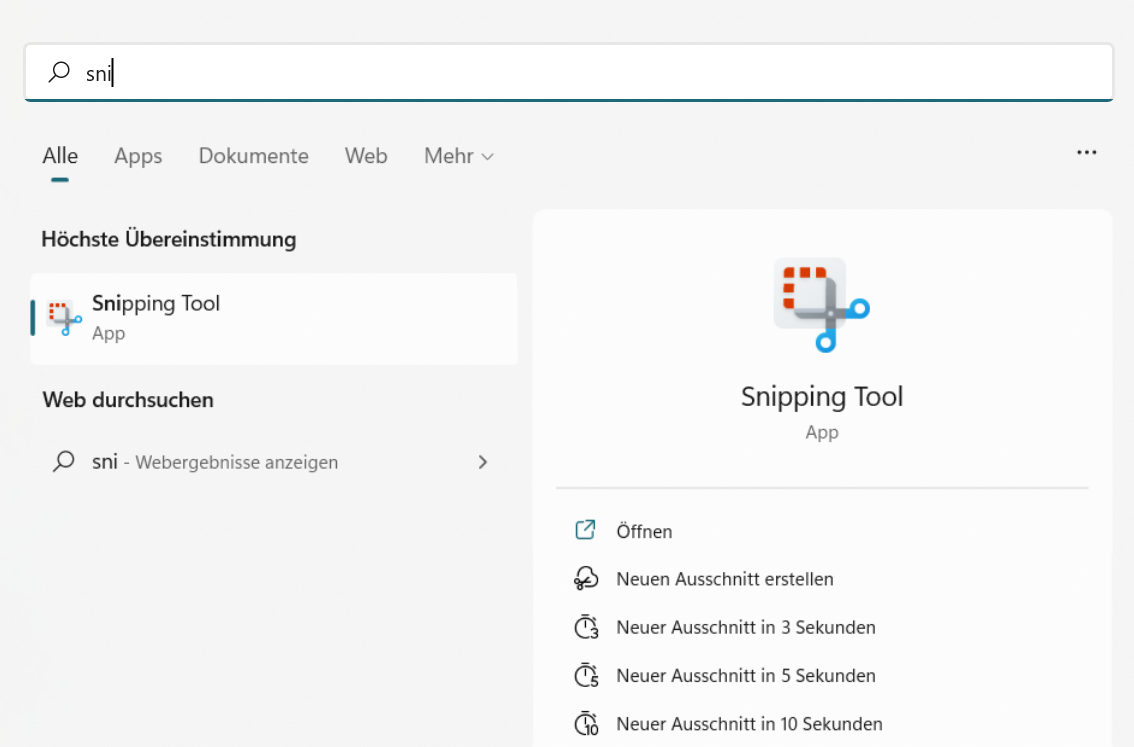The image size is (1134, 747).
Task: Switch to the Apps tab
Action: 138,155
